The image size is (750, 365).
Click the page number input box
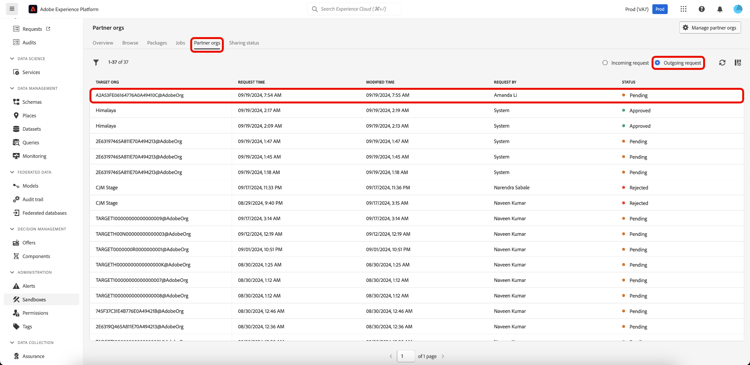click(x=406, y=356)
